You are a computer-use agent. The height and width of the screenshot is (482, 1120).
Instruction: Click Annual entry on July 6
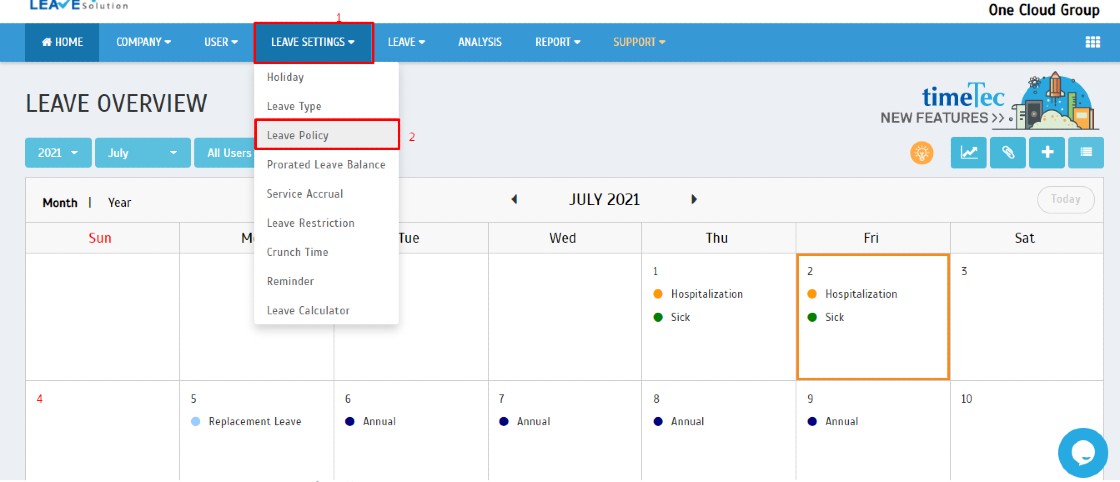point(371,421)
